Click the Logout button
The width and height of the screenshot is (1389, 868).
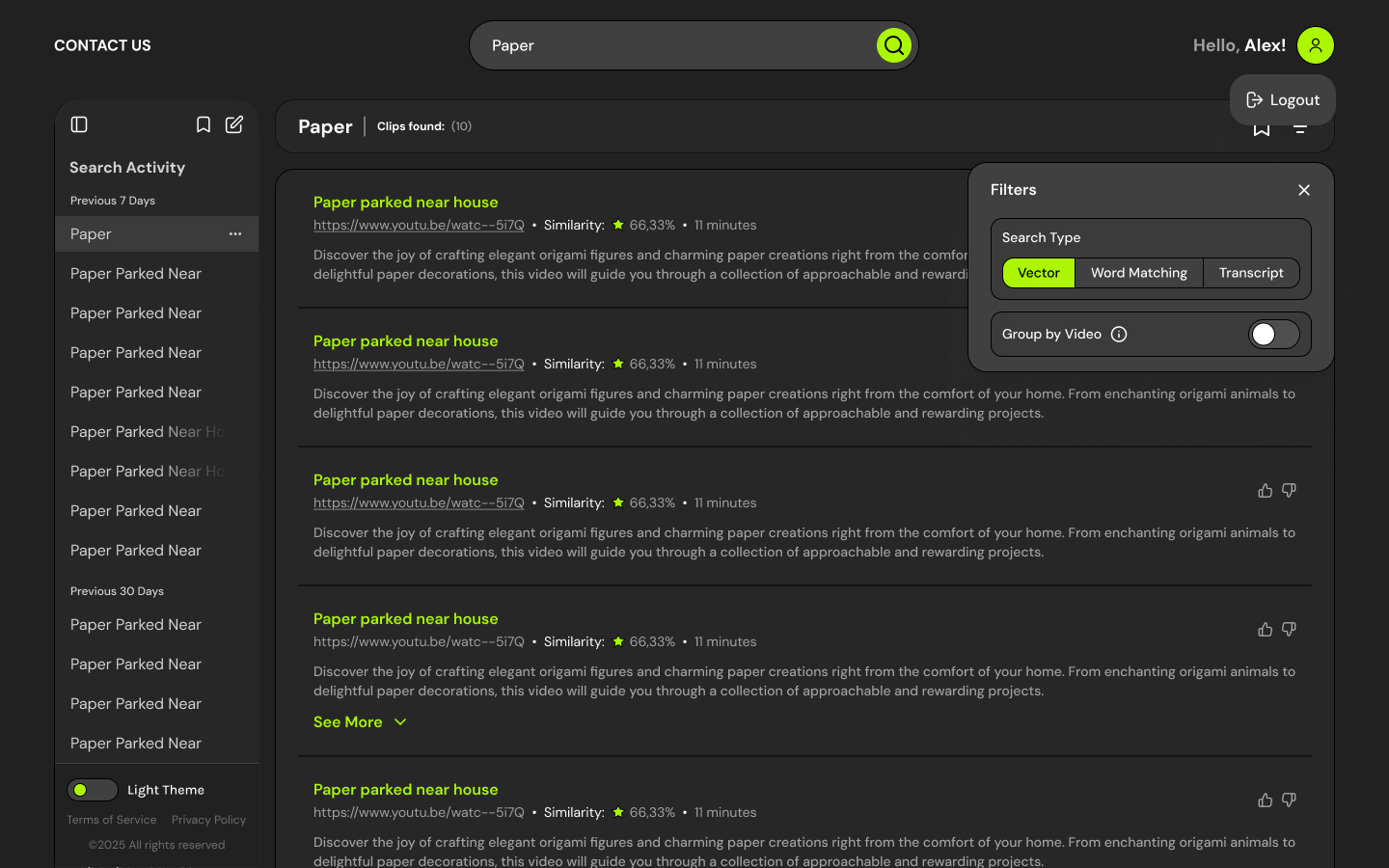[1283, 99]
